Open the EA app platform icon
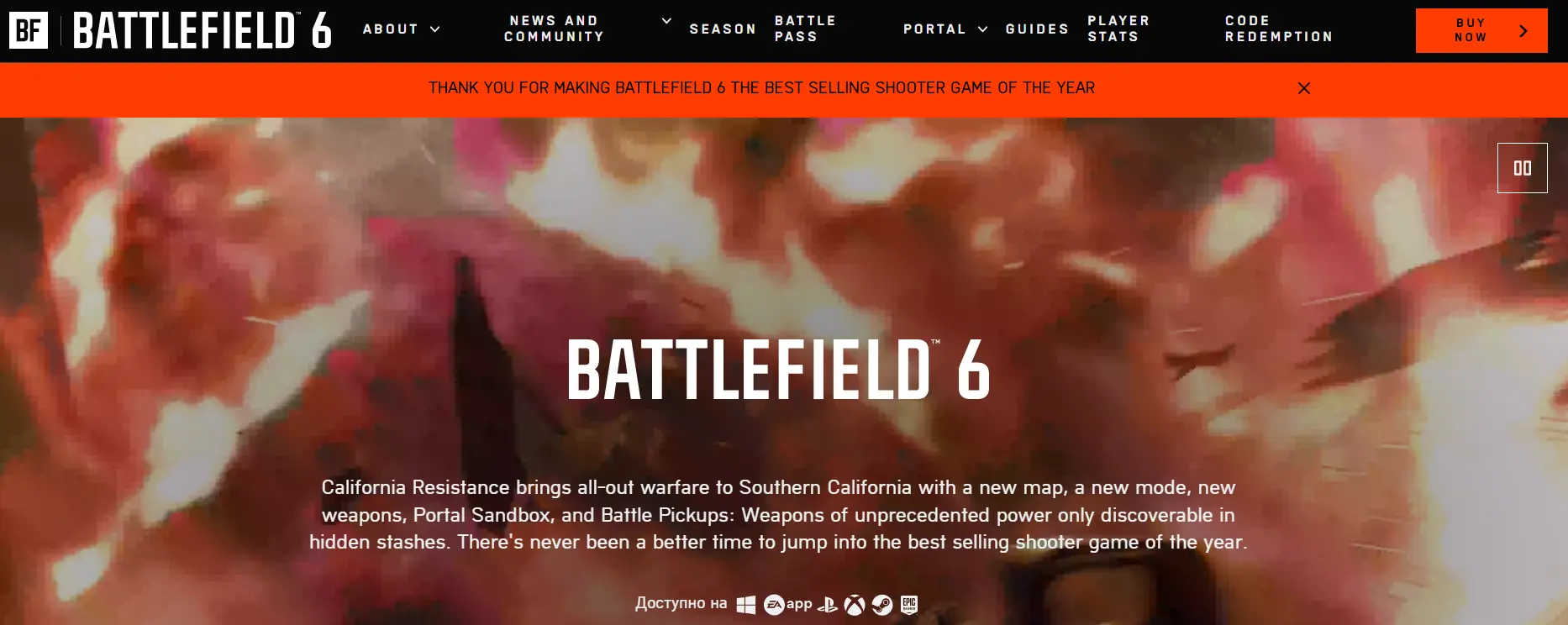The image size is (1568, 625). 787,604
